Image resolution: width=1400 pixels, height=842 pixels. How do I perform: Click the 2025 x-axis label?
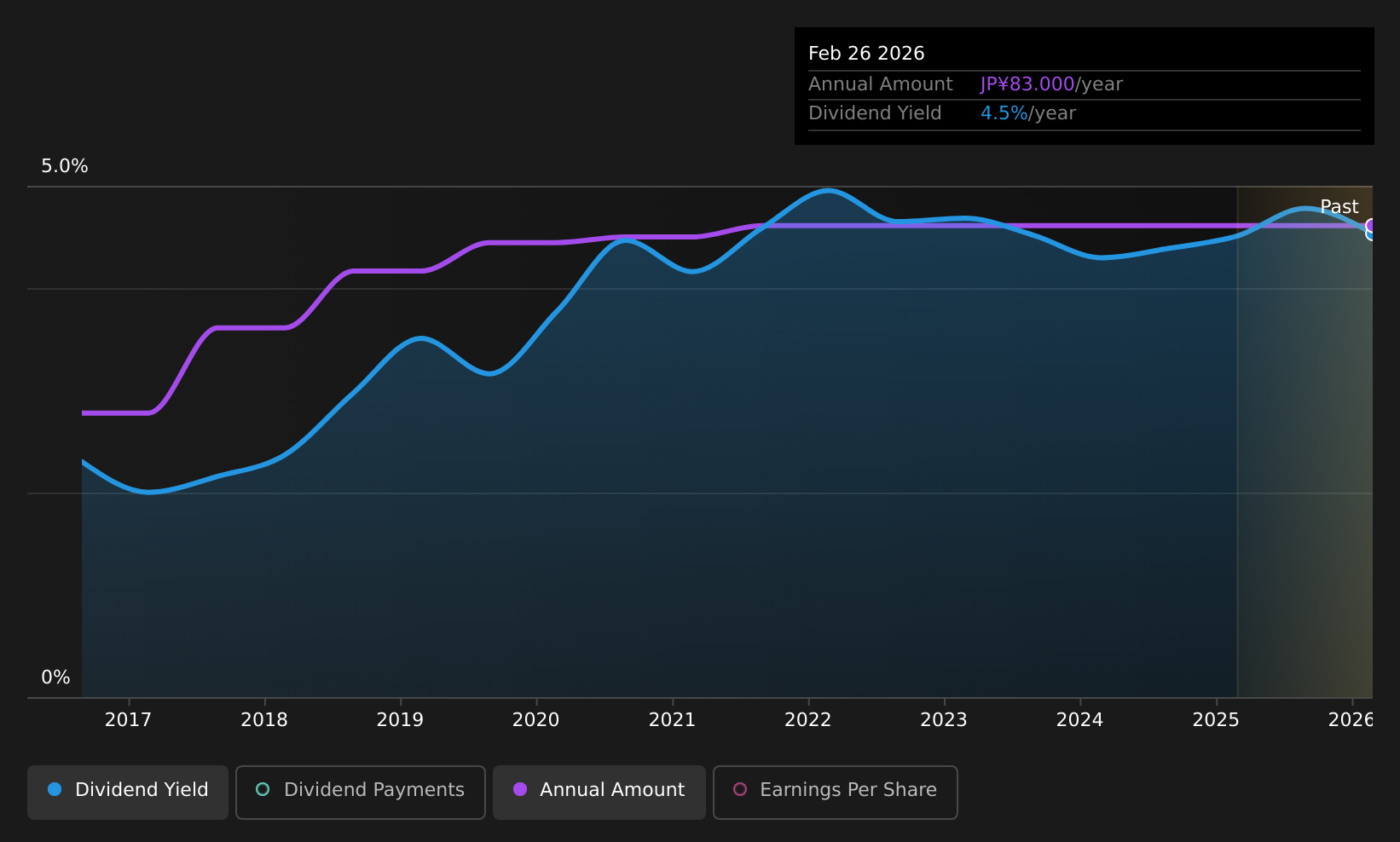(1216, 720)
